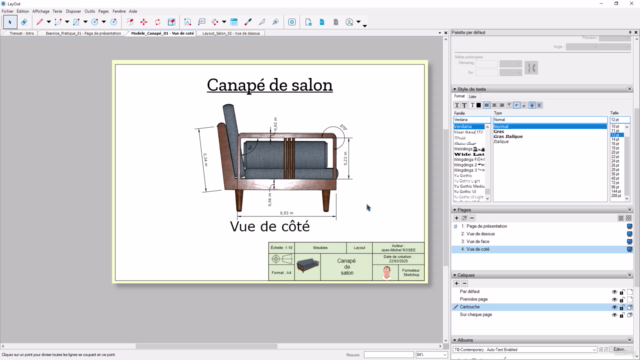Click the Start Presentation icon

point(292,22)
